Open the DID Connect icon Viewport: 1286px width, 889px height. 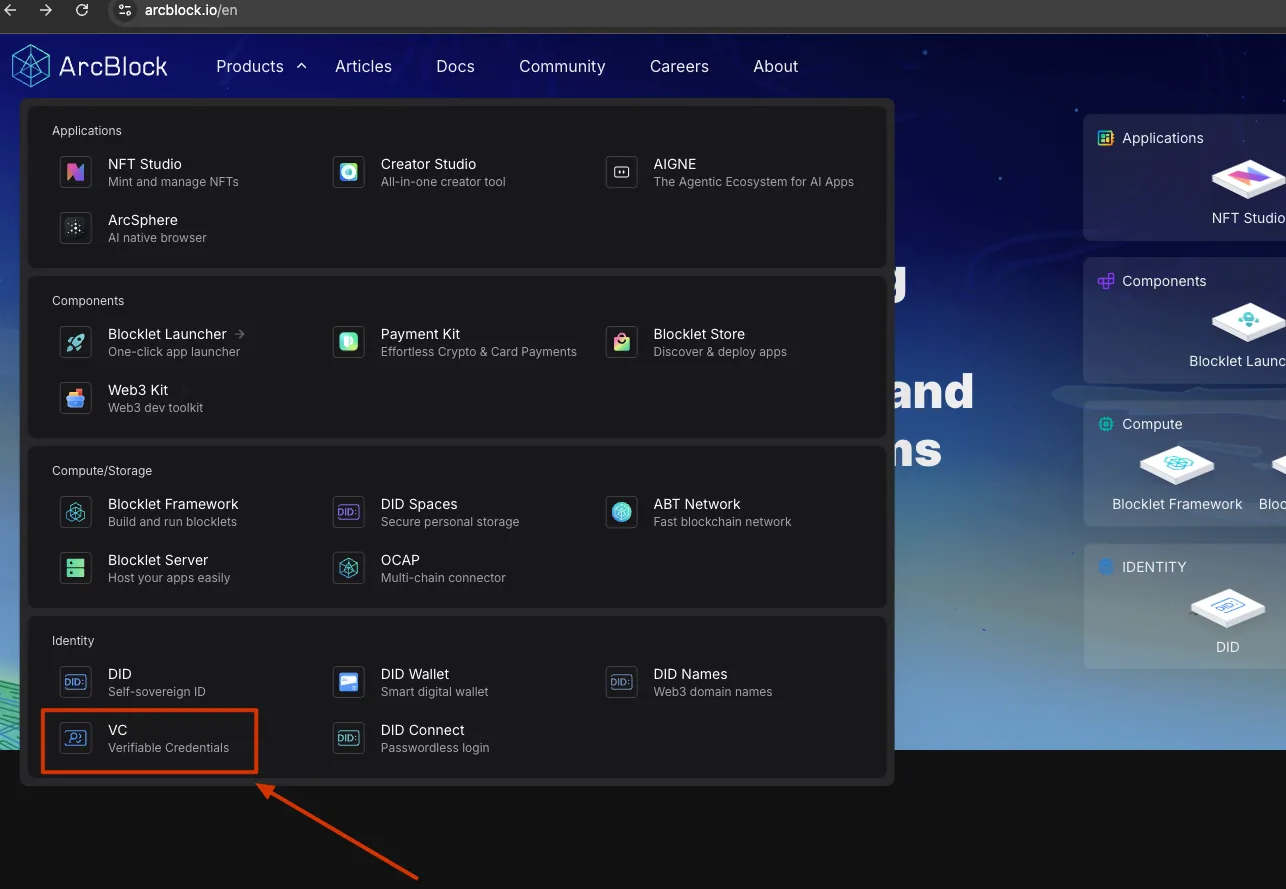pos(348,738)
